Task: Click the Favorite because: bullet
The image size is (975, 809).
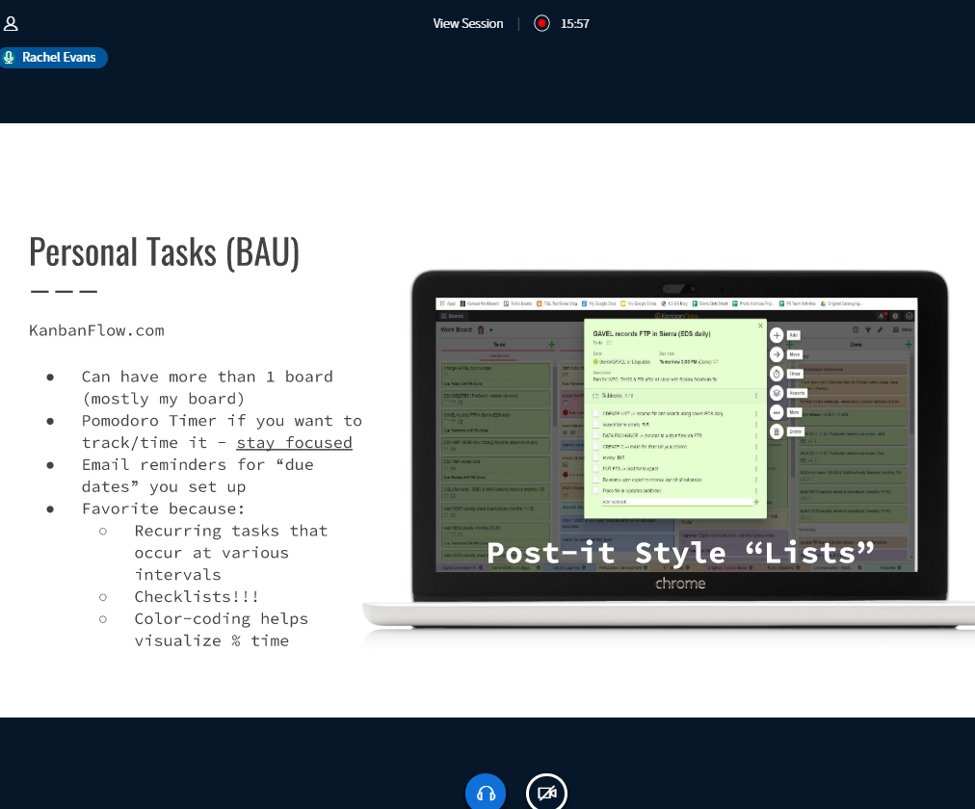Action: tap(163, 509)
